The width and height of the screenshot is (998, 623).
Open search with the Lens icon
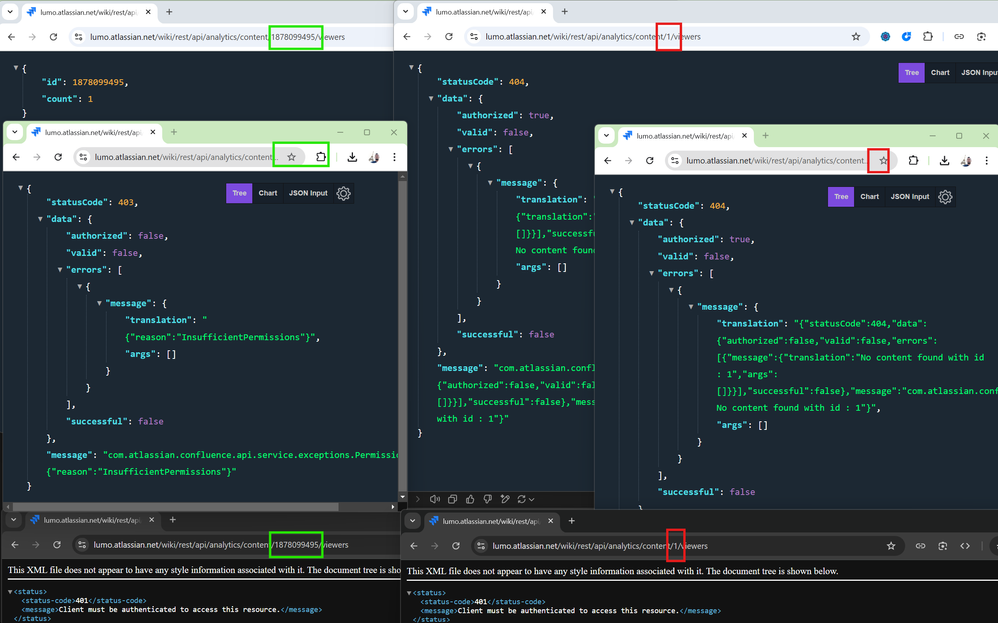click(x=981, y=37)
